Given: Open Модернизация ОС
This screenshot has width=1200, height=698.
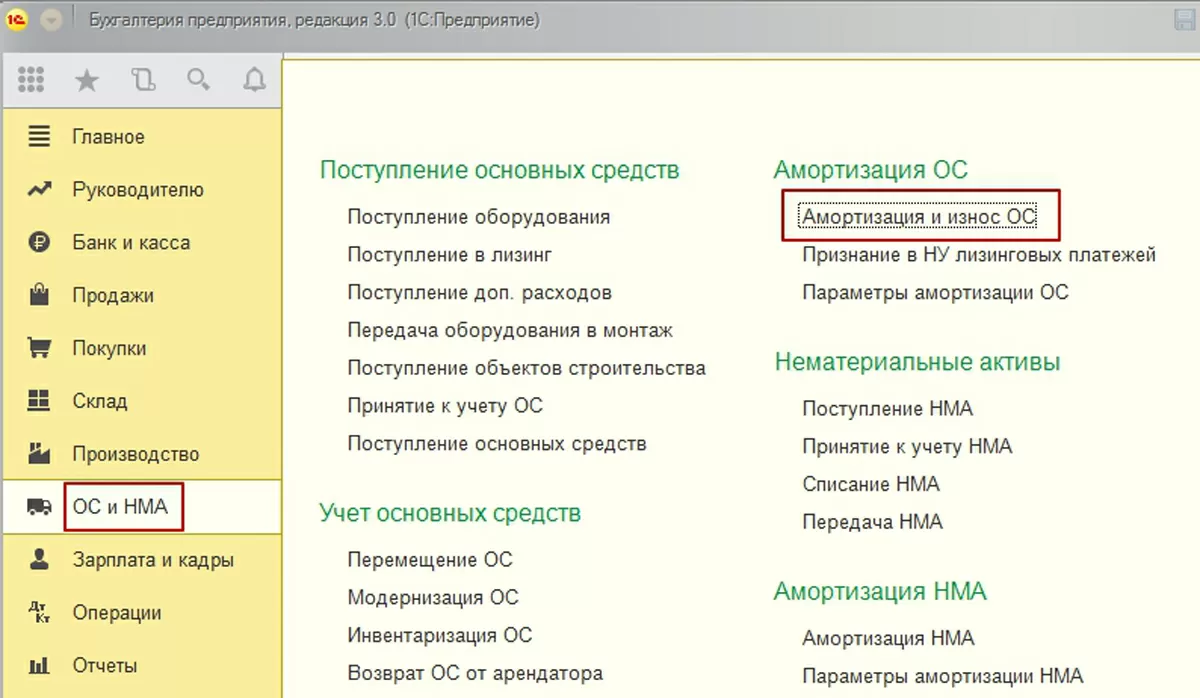Looking at the screenshot, I should coord(433,598).
